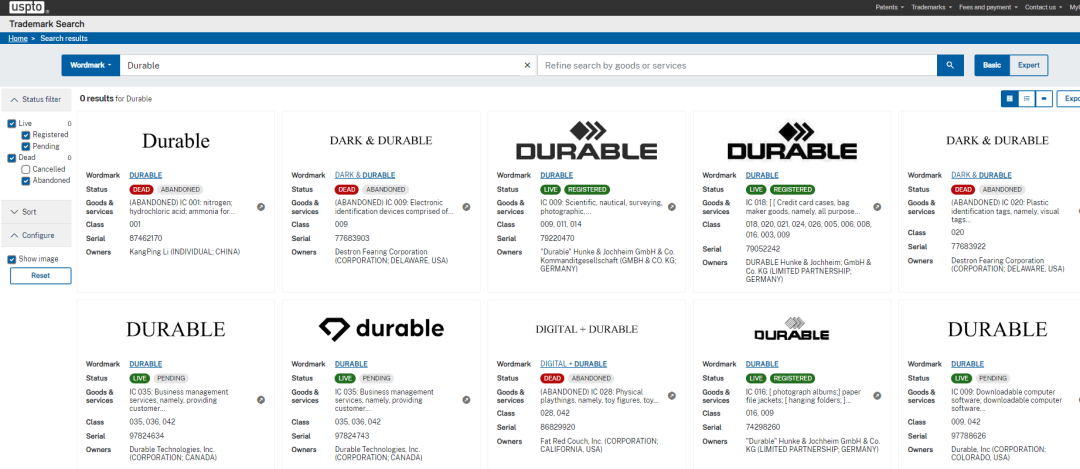
Task: Switch to compact row view icon
Action: coord(1044,98)
